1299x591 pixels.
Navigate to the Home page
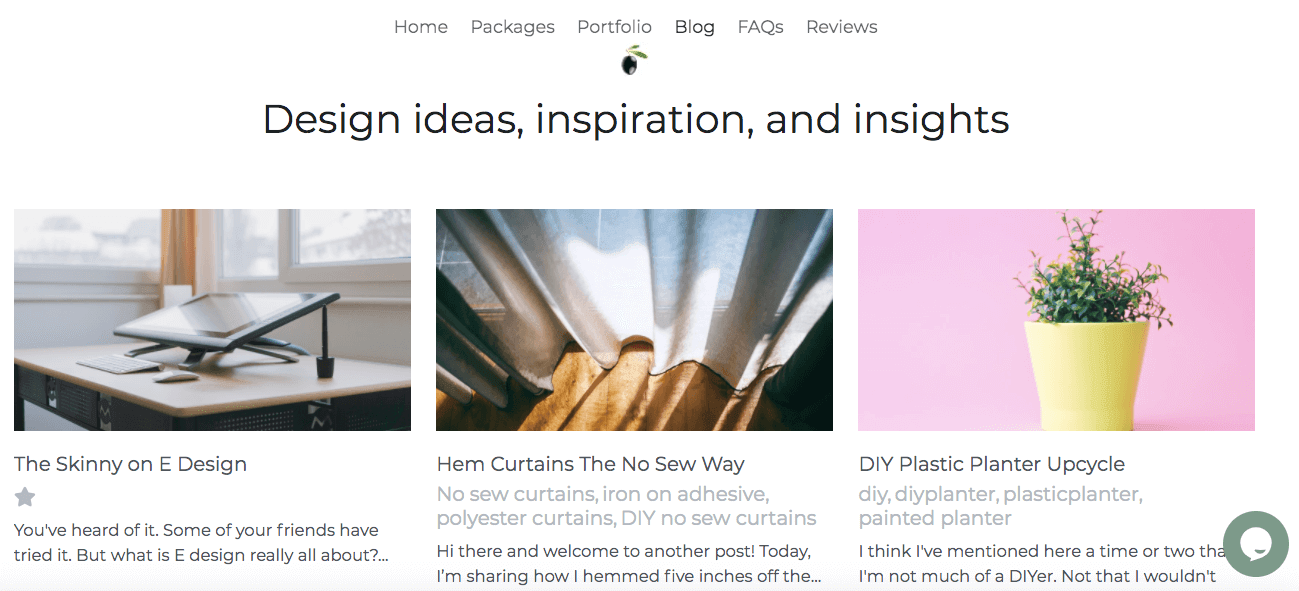[x=420, y=27]
